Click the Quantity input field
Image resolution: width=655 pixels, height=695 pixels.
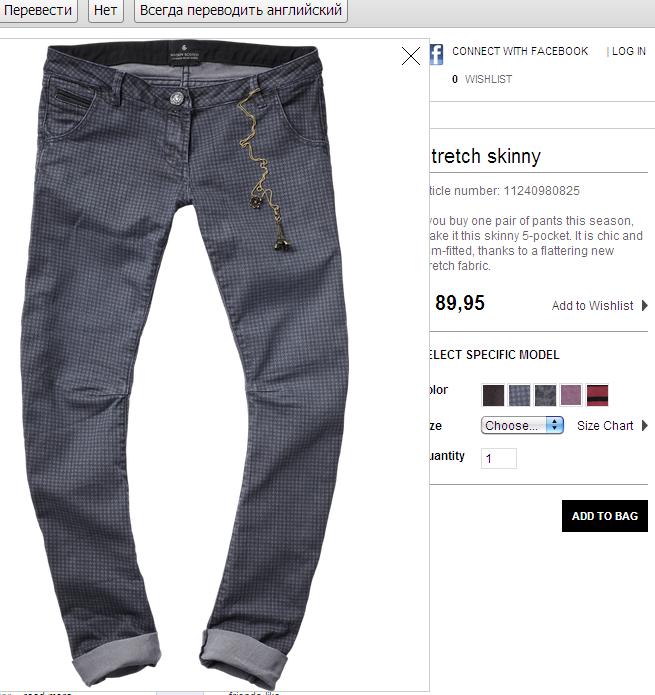tap(499, 458)
